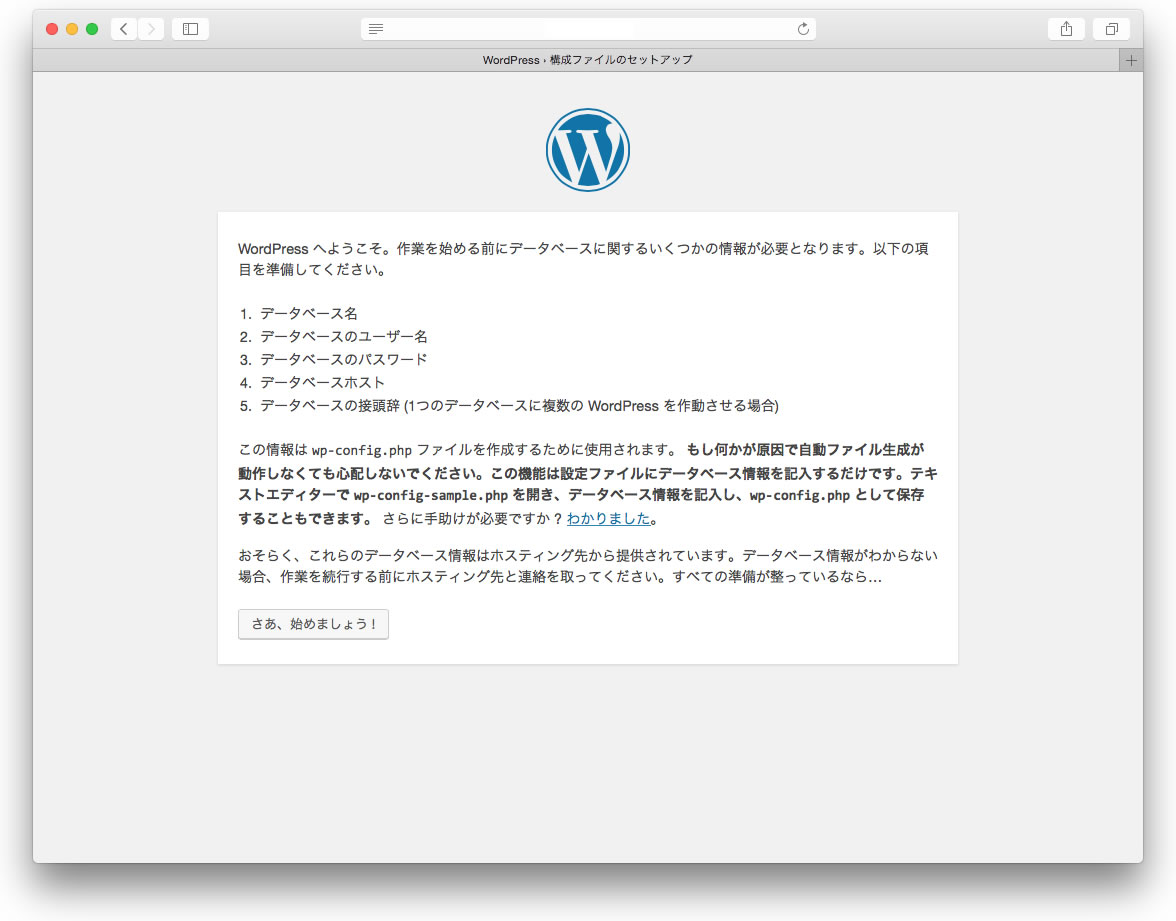Enter full screen via the green button
This screenshot has height=921, width=1176.
92,29
